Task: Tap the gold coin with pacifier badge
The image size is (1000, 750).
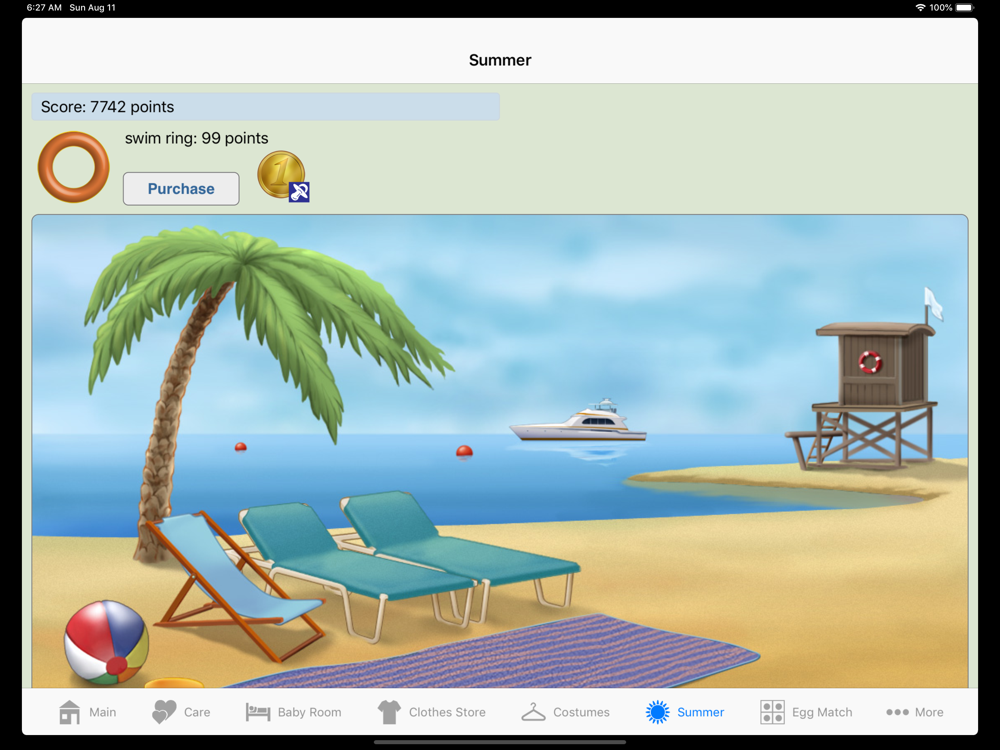Action: coord(283,177)
